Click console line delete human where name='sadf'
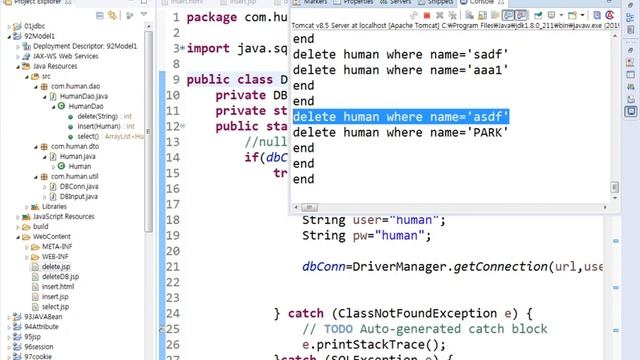The width and height of the screenshot is (640, 360). (x=401, y=54)
